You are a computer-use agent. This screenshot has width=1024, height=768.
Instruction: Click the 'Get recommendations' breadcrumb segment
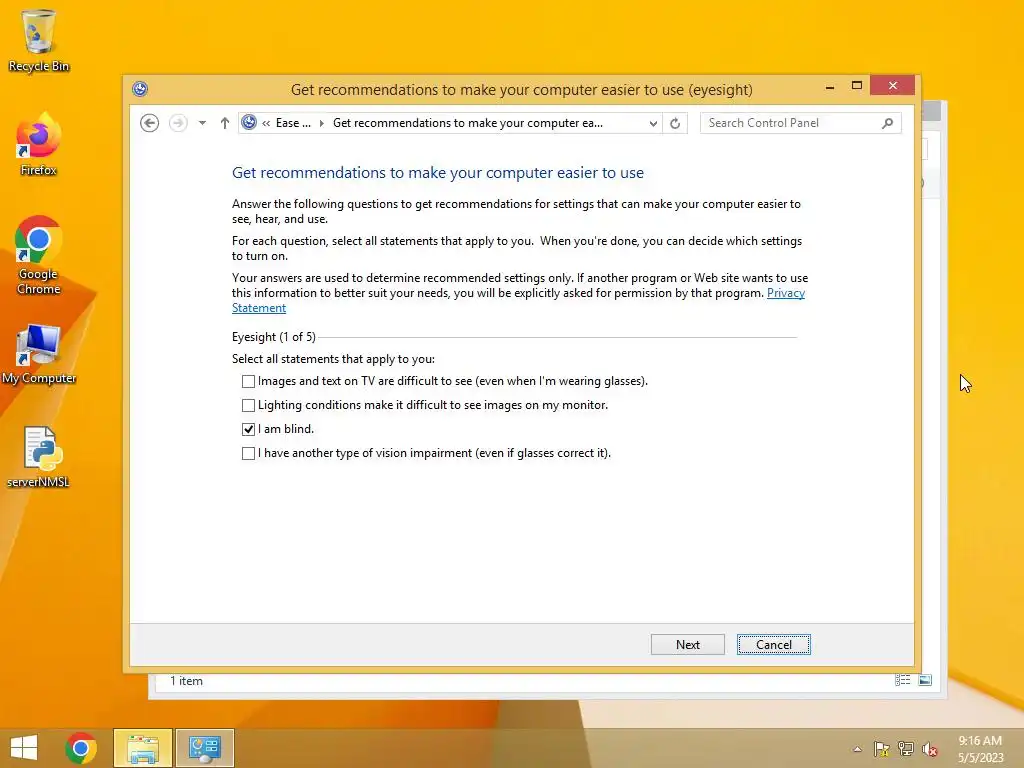(x=468, y=123)
